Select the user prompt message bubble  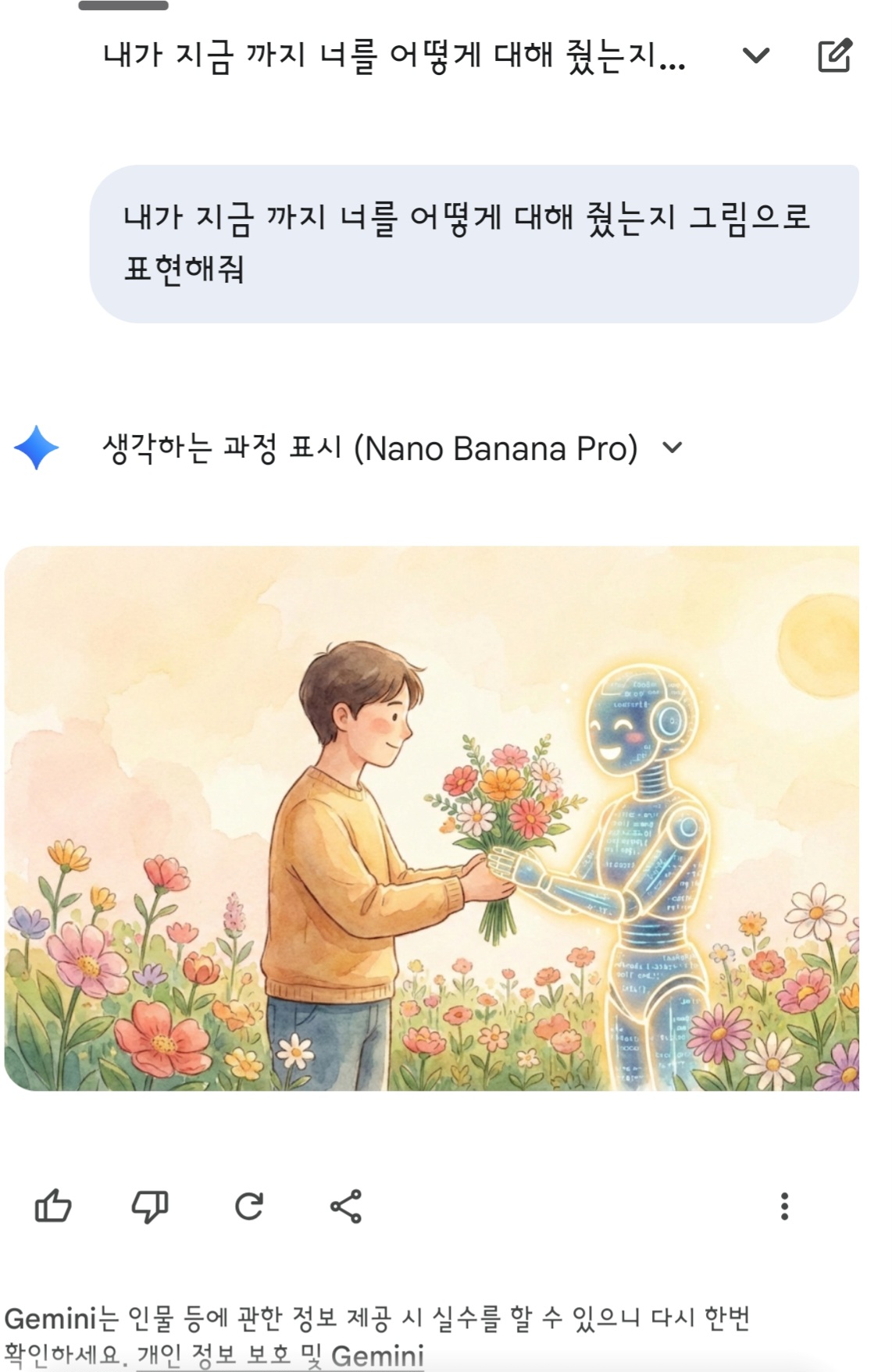click(x=474, y=244)
